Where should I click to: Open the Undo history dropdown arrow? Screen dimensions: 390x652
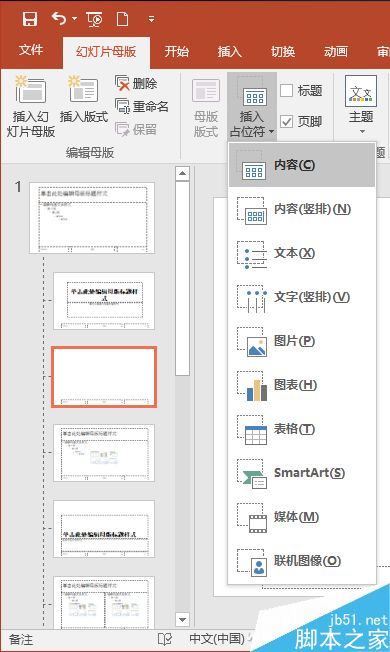[x=74, y=19]
